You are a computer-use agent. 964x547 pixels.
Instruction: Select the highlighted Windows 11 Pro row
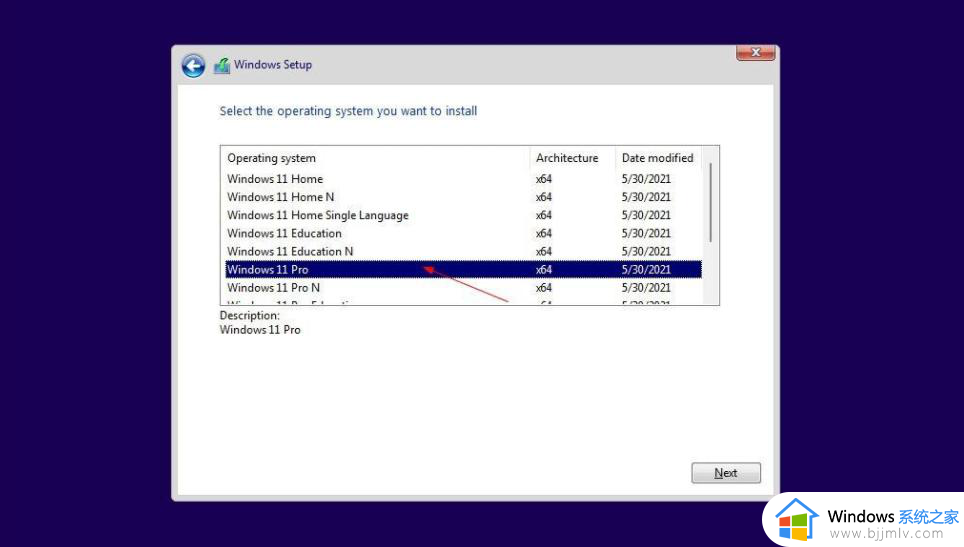tap(463, 269)
